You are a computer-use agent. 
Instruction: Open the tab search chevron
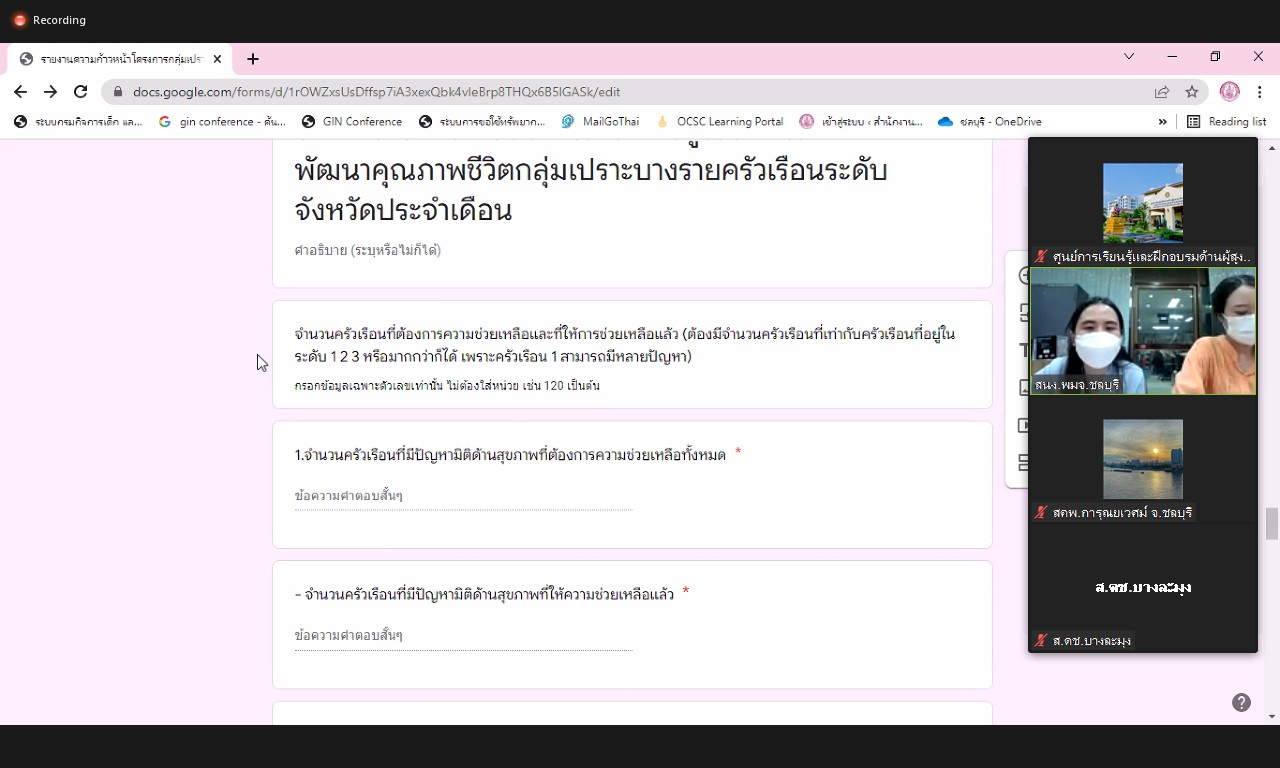[1129, 57]
